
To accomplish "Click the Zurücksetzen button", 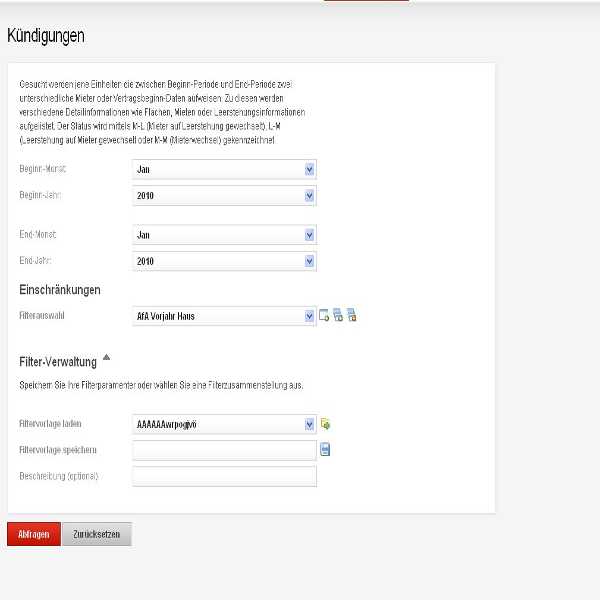I will tap(97, 534).
